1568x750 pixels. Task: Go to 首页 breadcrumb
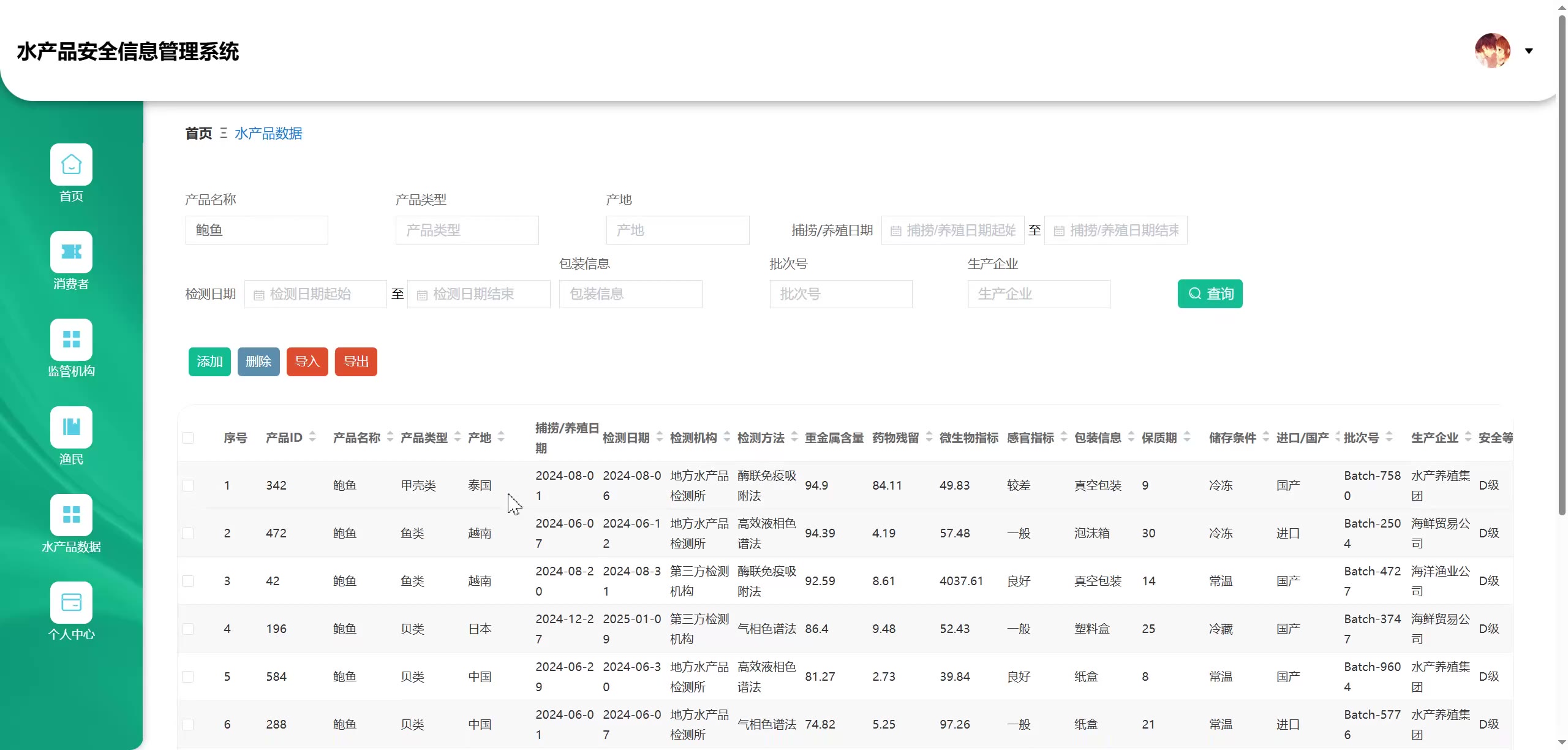pos(198,133)
